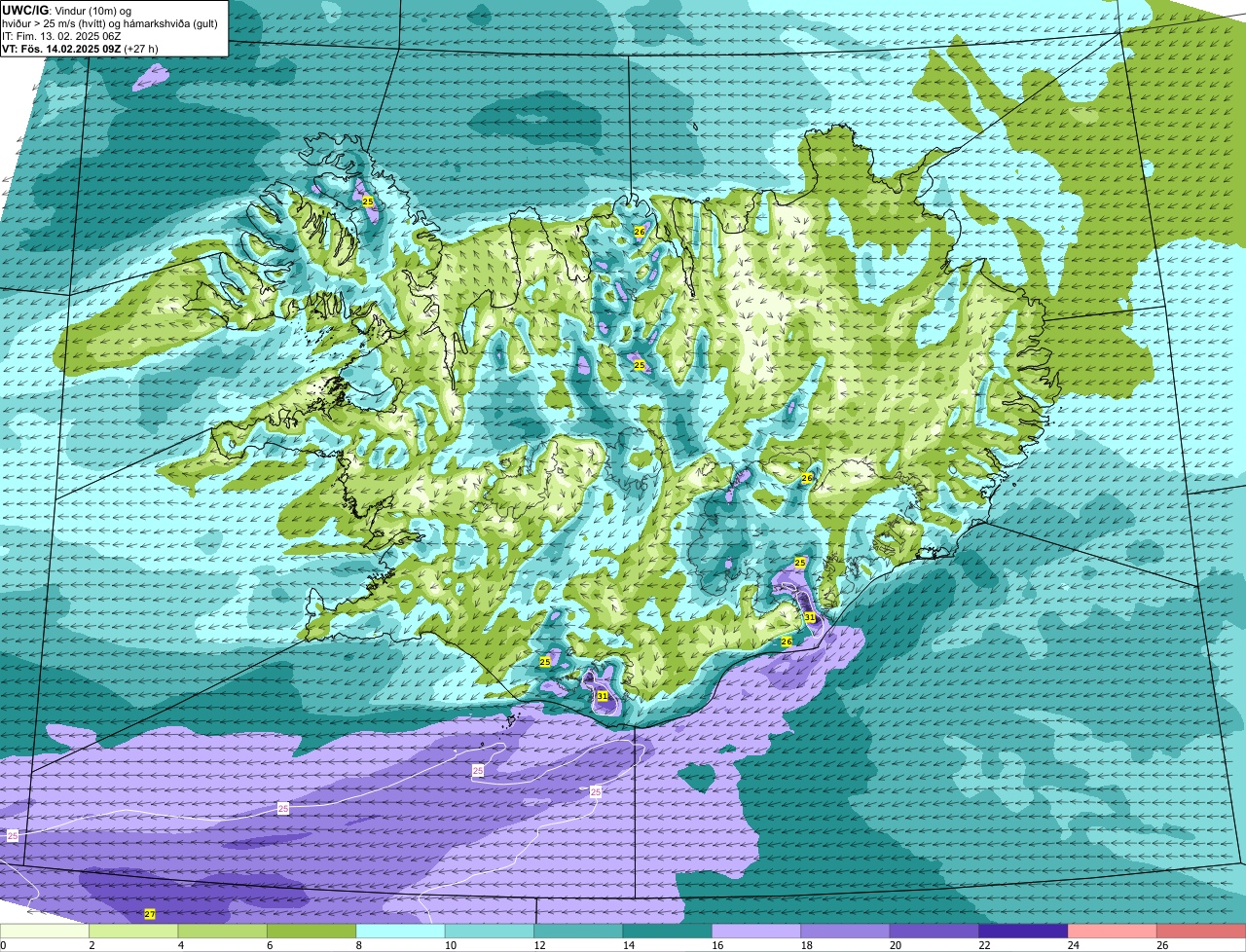
Task: Click the yellow '26' marker just below the southeast '31'
Action: 787,641
